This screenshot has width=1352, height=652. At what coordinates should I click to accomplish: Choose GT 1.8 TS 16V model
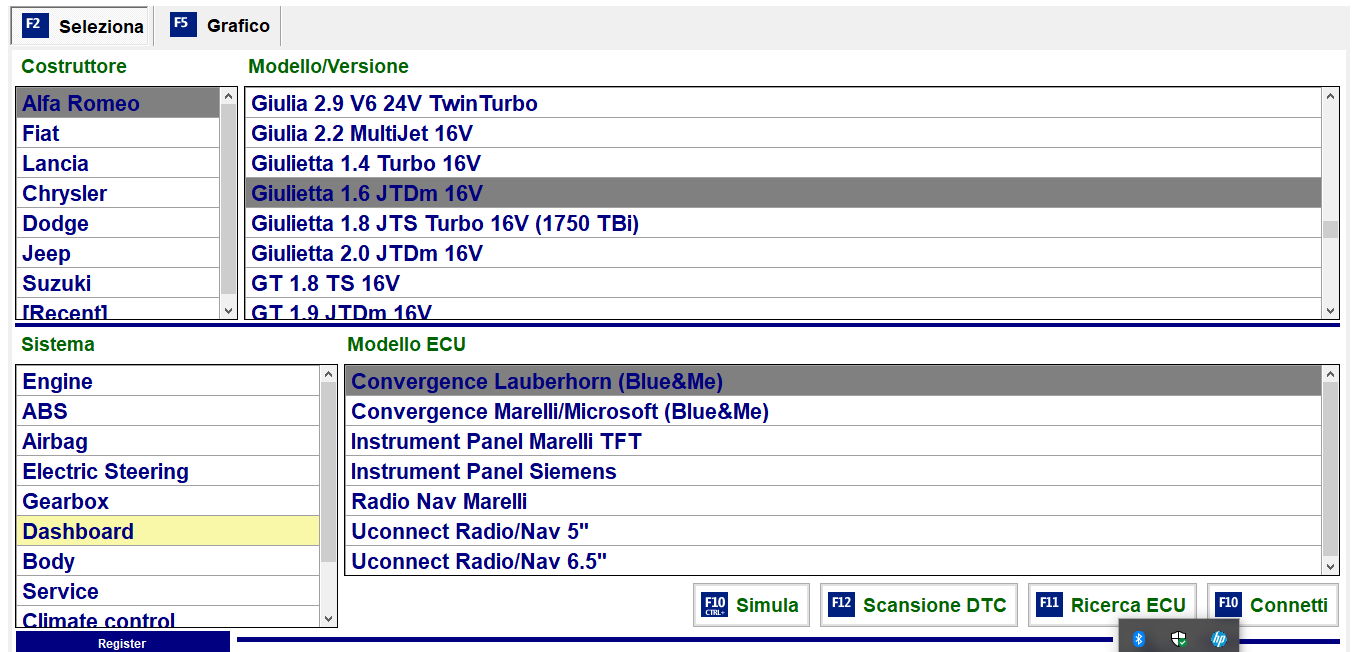[x=783, y=283]
